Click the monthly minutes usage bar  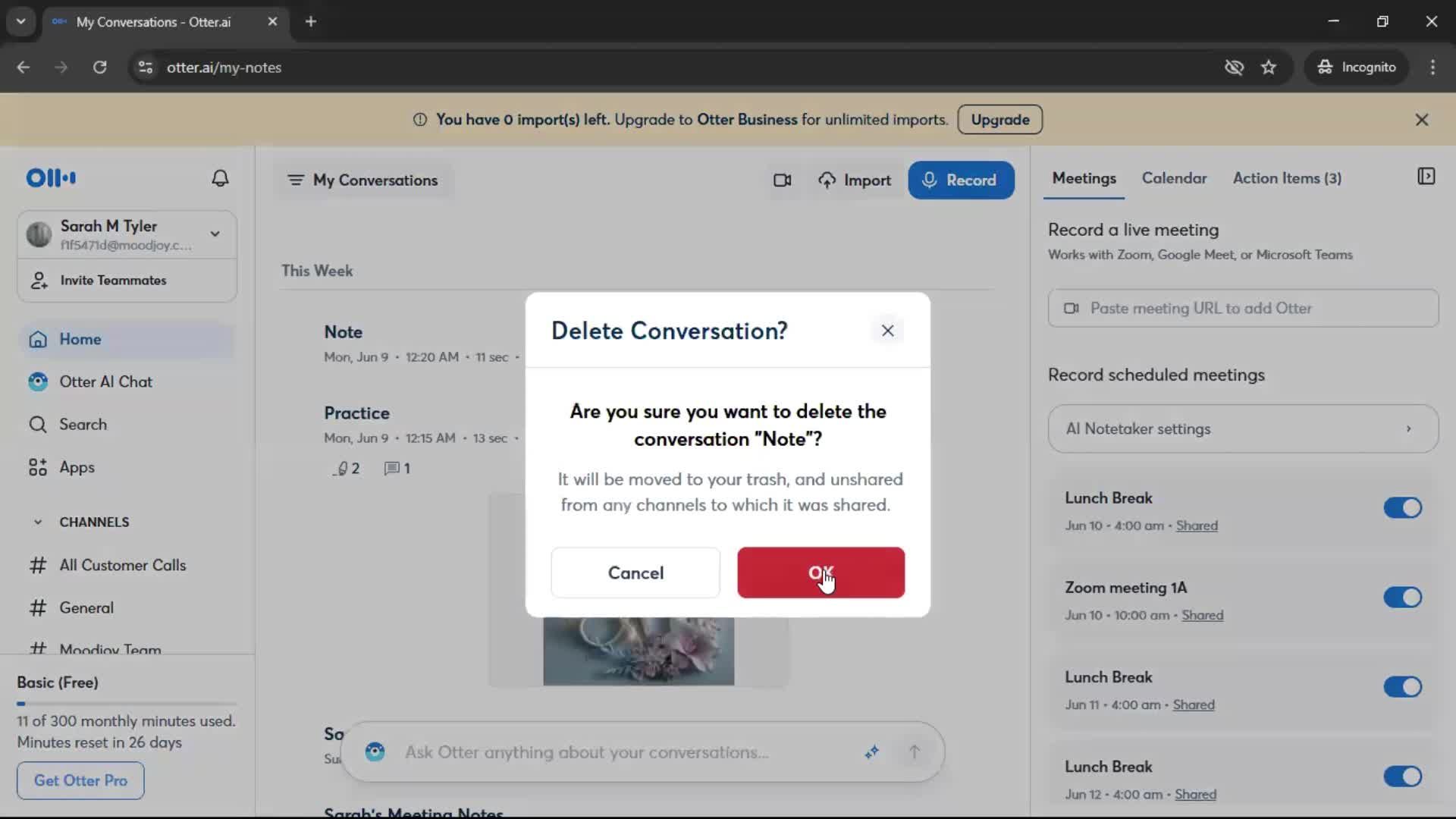tap(127, 704)
